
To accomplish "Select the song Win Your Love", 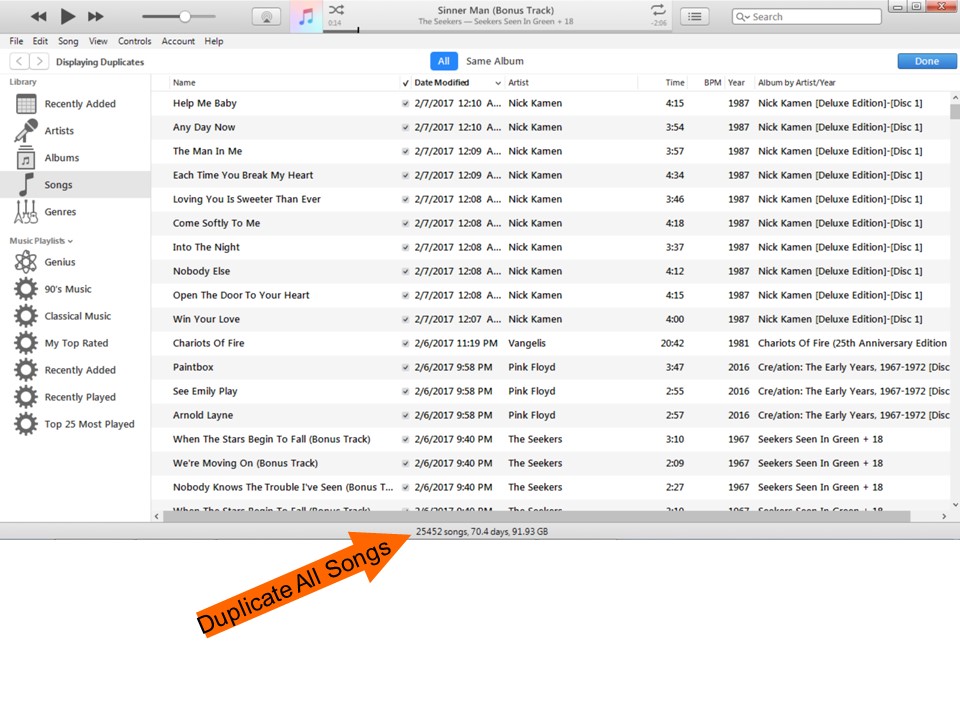I will [x=206, y=319].
